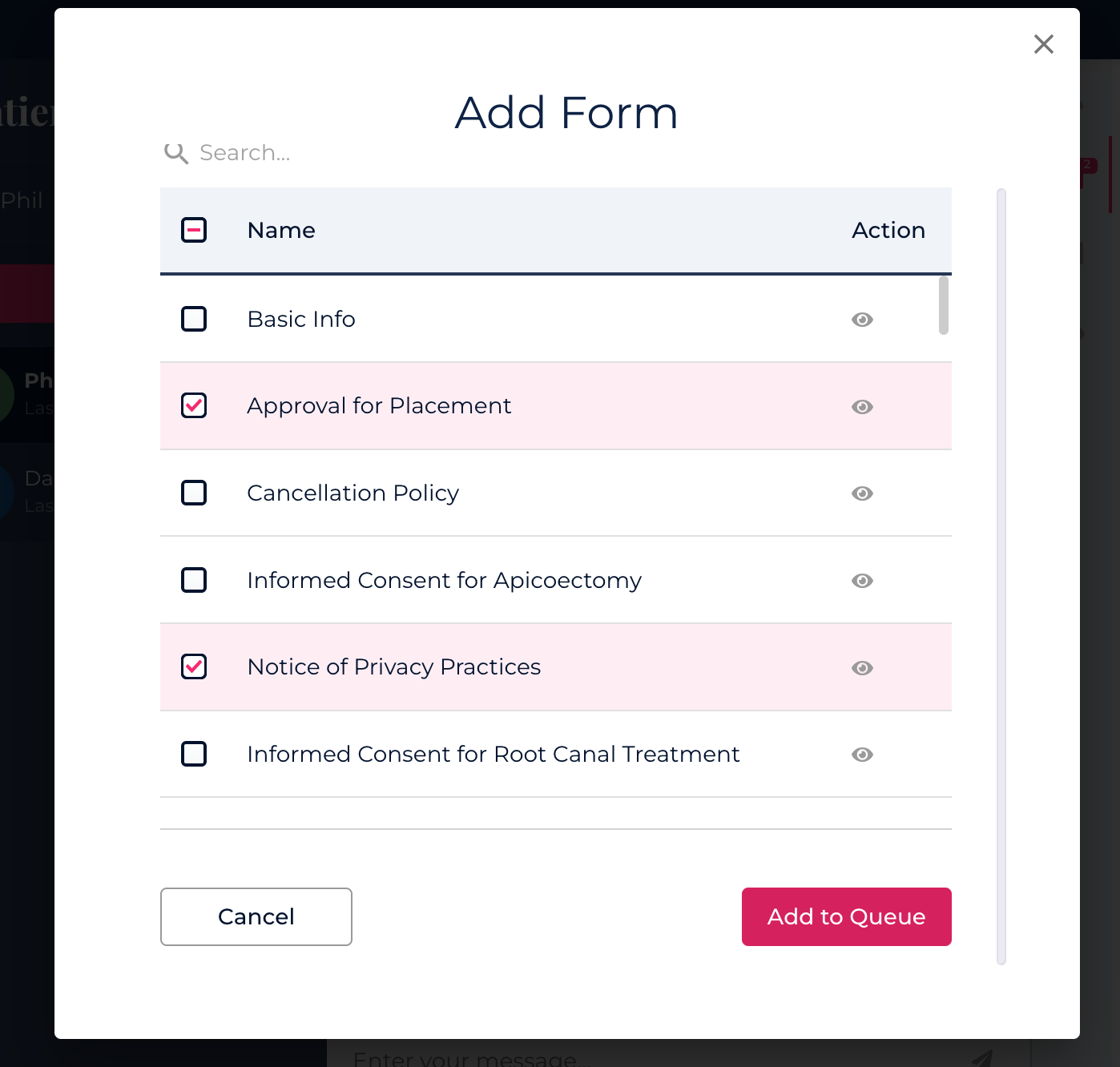Close the Add Form dialog
The height and width of the screenshot is (1067, 1120).
[x=1043, y=44]
